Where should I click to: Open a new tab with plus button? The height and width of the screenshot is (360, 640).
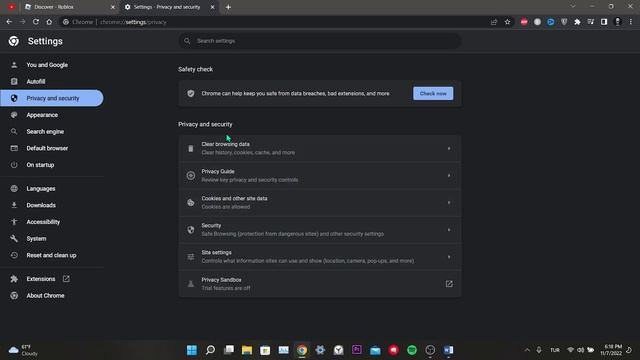(228, 7)
